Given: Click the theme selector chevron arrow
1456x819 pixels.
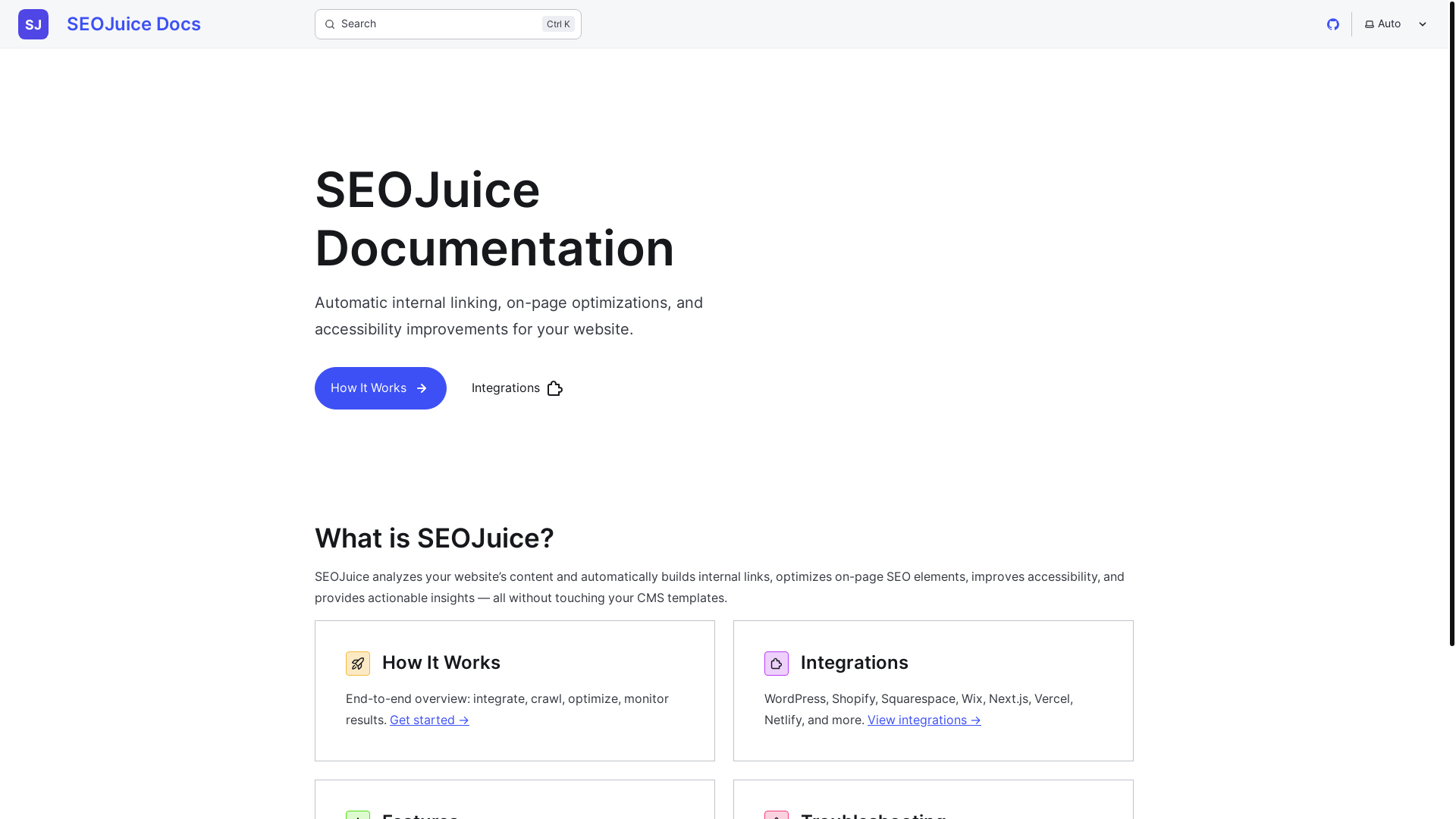Looking at the screenshot, I should click(x=1423, y=24).
